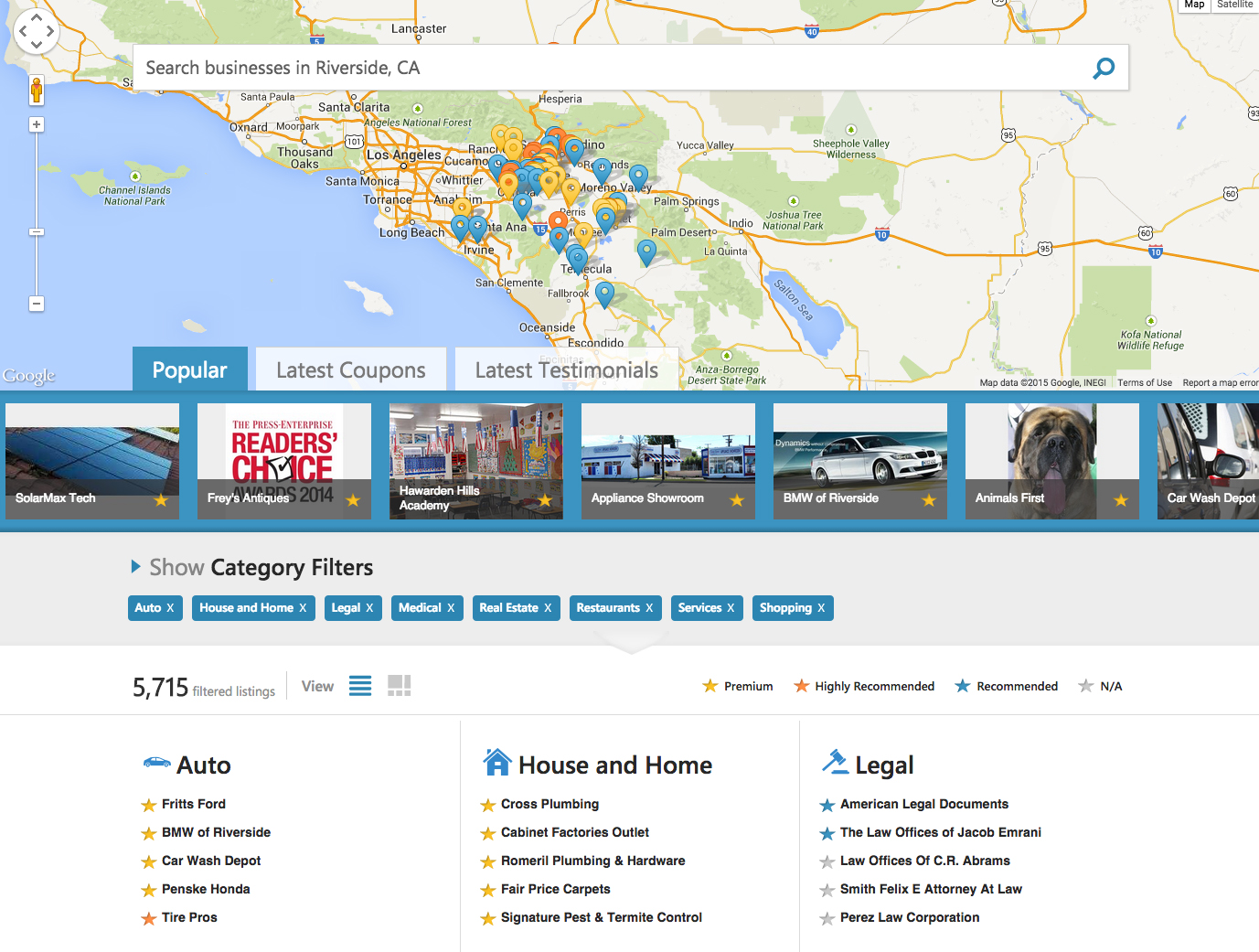Click the star on BMW of Riverside card
Image resolution: width=1259 pixels, height=952 pixels.
point(929,500)
